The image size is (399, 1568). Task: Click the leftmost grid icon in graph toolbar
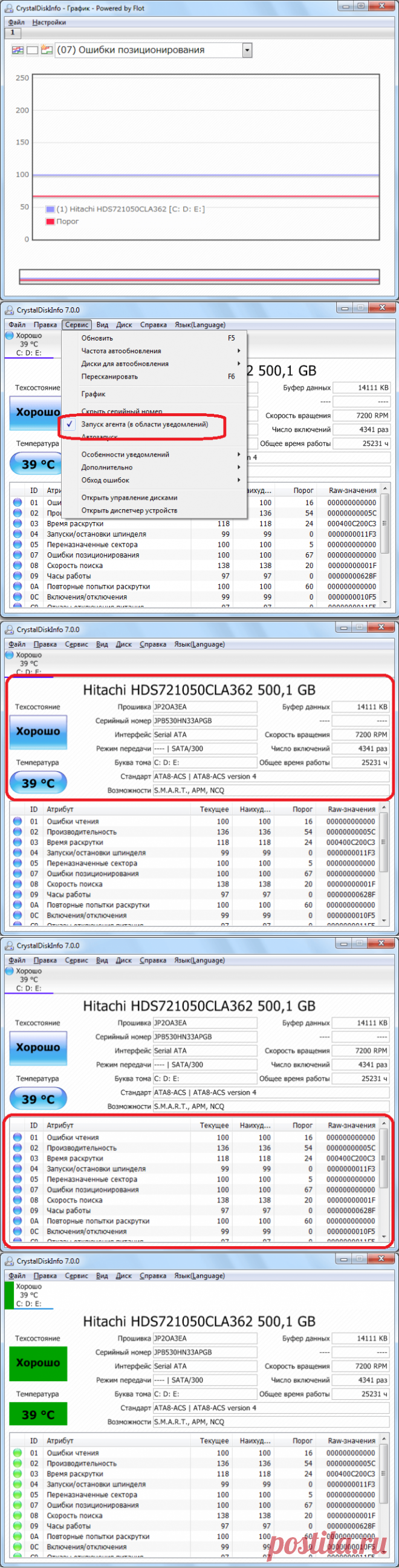(x=18, y=50)
